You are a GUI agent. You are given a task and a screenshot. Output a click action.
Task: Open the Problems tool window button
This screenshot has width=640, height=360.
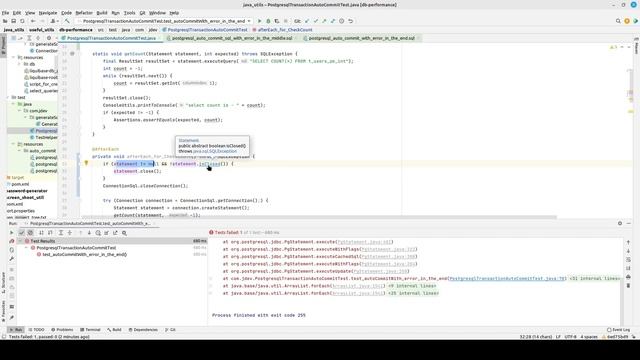(62, 329)
